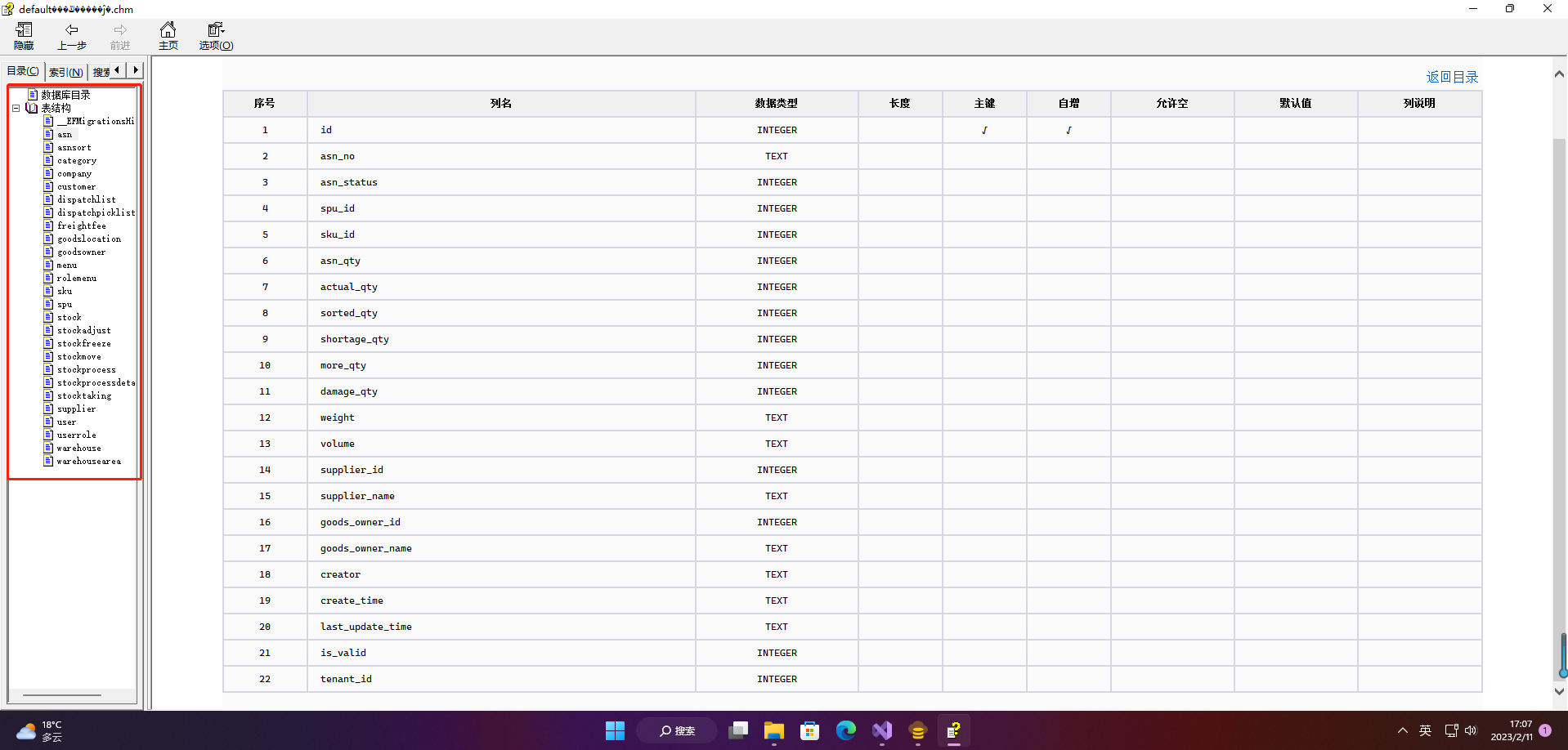The width and height of the screenshot is (1568, 750).
Task: Click the asn_no column name cell
Action: (x=501, y=156)
